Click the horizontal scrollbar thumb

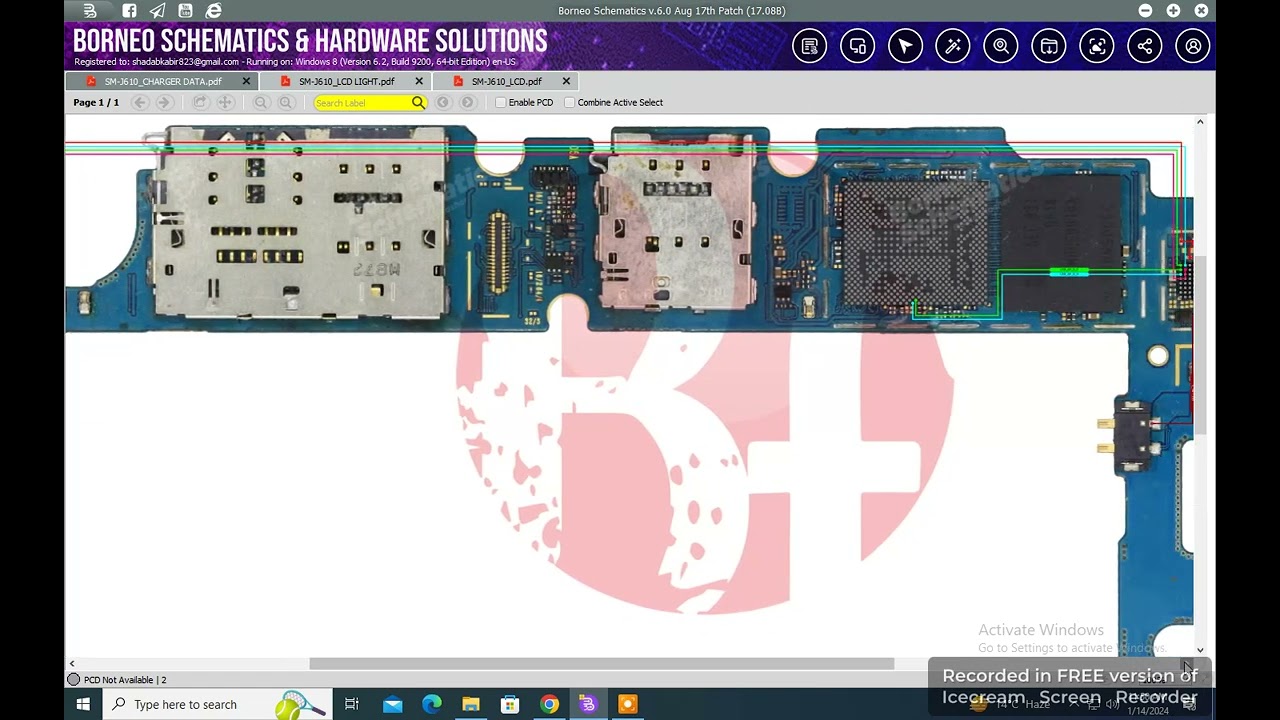(x=601, y=664)
